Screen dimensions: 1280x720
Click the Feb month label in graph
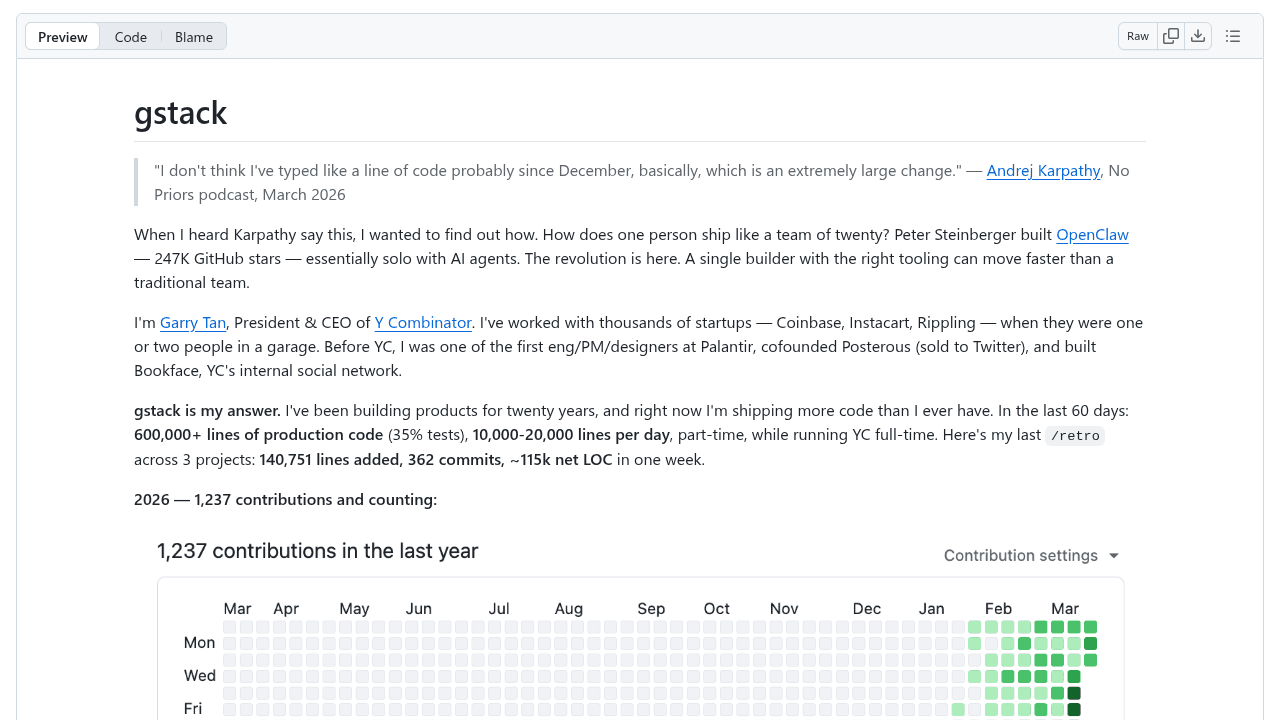[998, 609]
